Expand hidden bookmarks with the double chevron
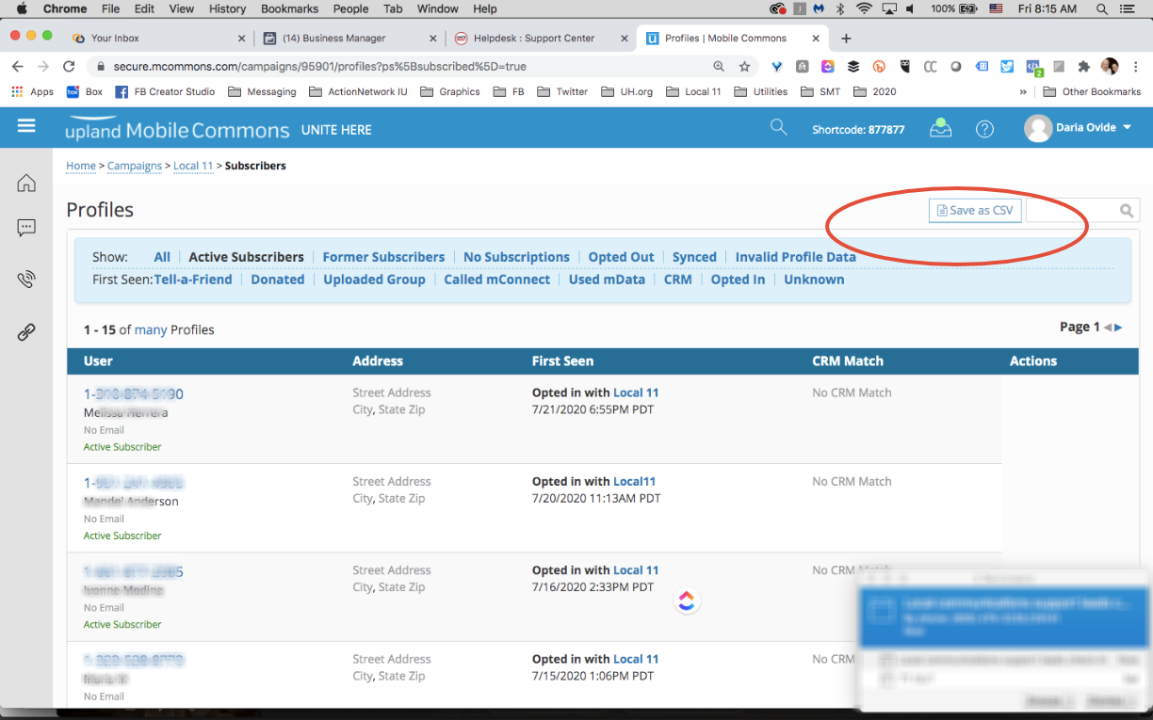Image resolution: width=1153 pixels, height=720 pixels. [1022, 92]
